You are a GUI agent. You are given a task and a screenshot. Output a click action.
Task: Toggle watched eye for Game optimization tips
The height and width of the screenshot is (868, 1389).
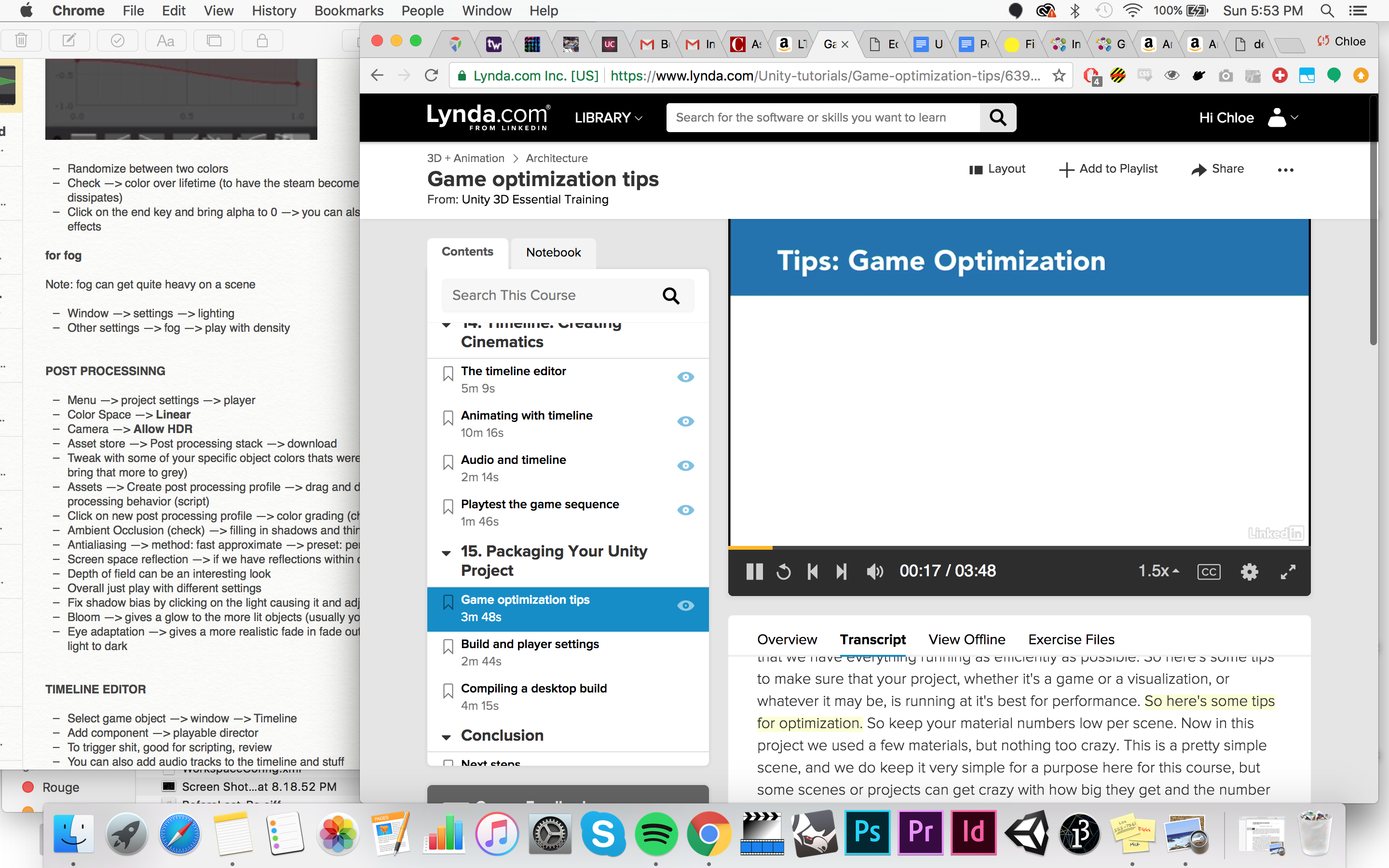(x=685, y=606)
